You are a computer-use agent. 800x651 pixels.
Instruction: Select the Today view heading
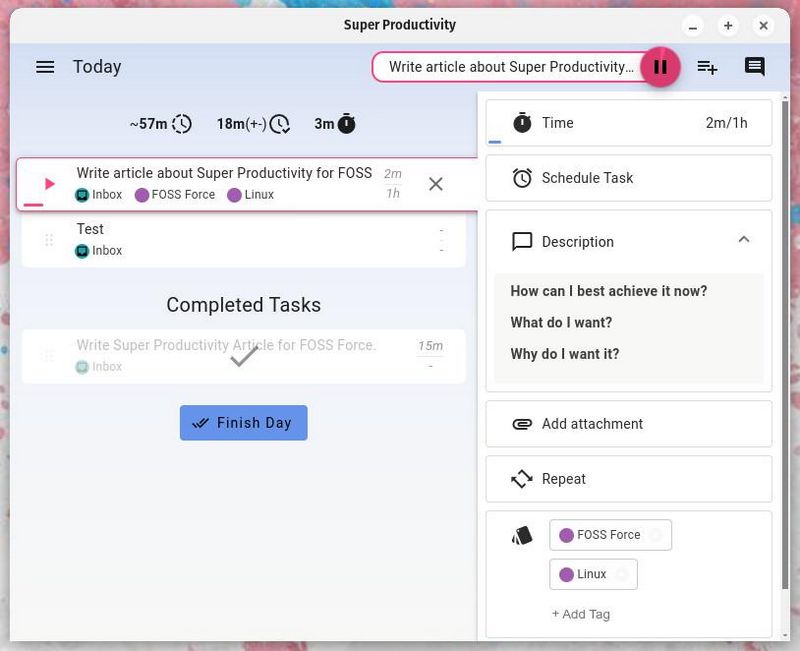point(96,66)
